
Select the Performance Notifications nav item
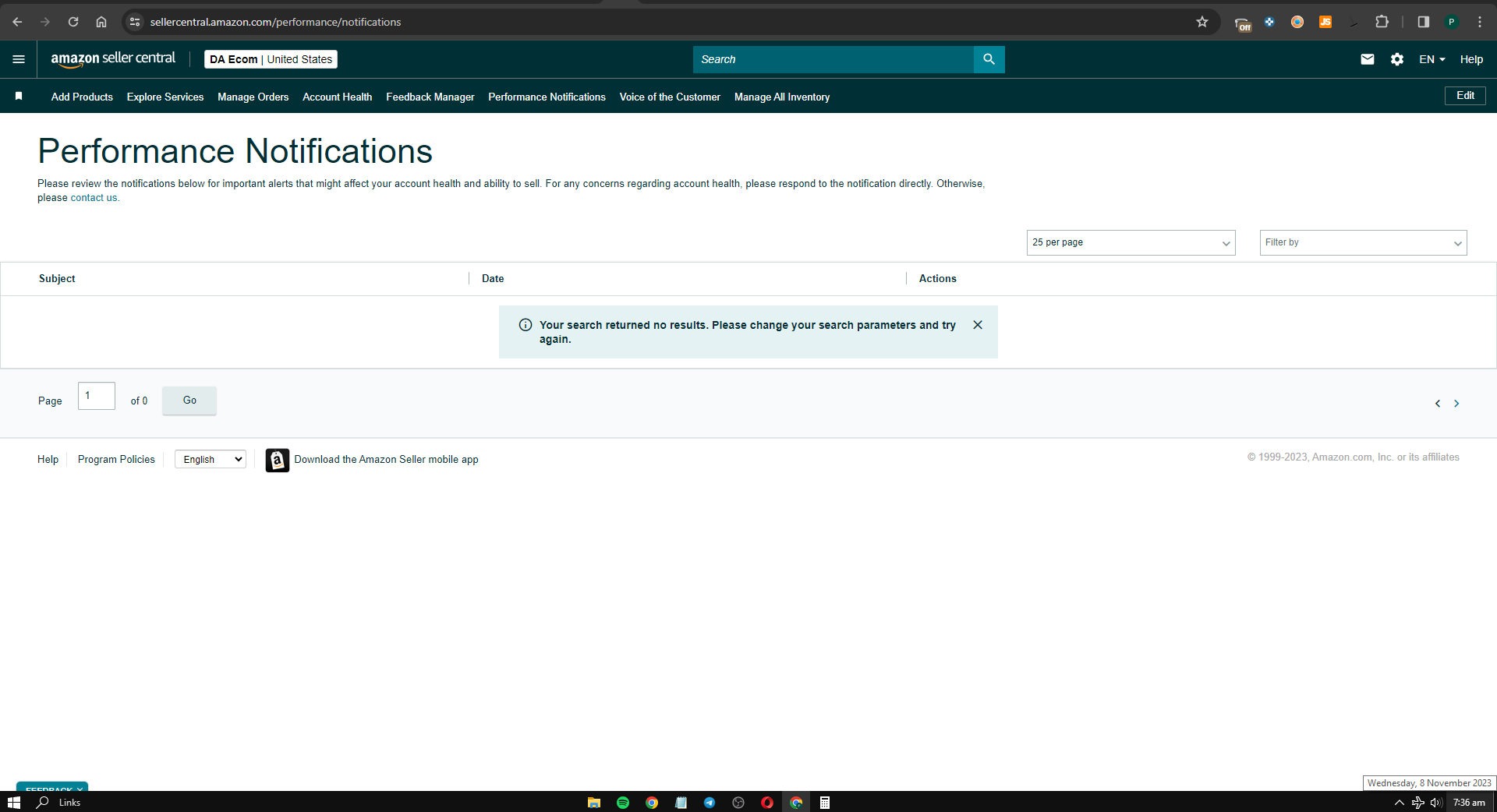point(547,97)
